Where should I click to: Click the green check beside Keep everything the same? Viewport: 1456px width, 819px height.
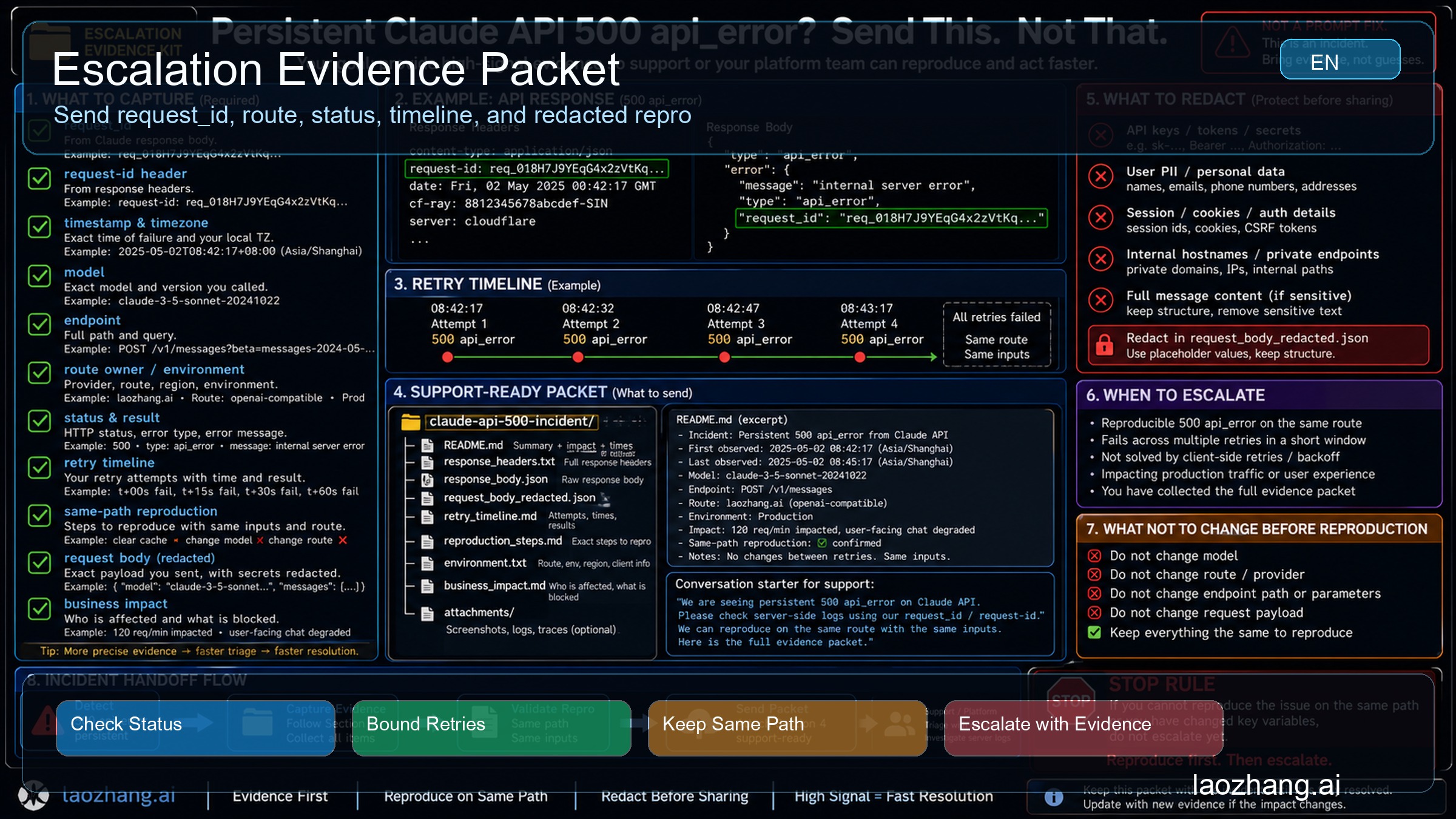pos(1094,633)
